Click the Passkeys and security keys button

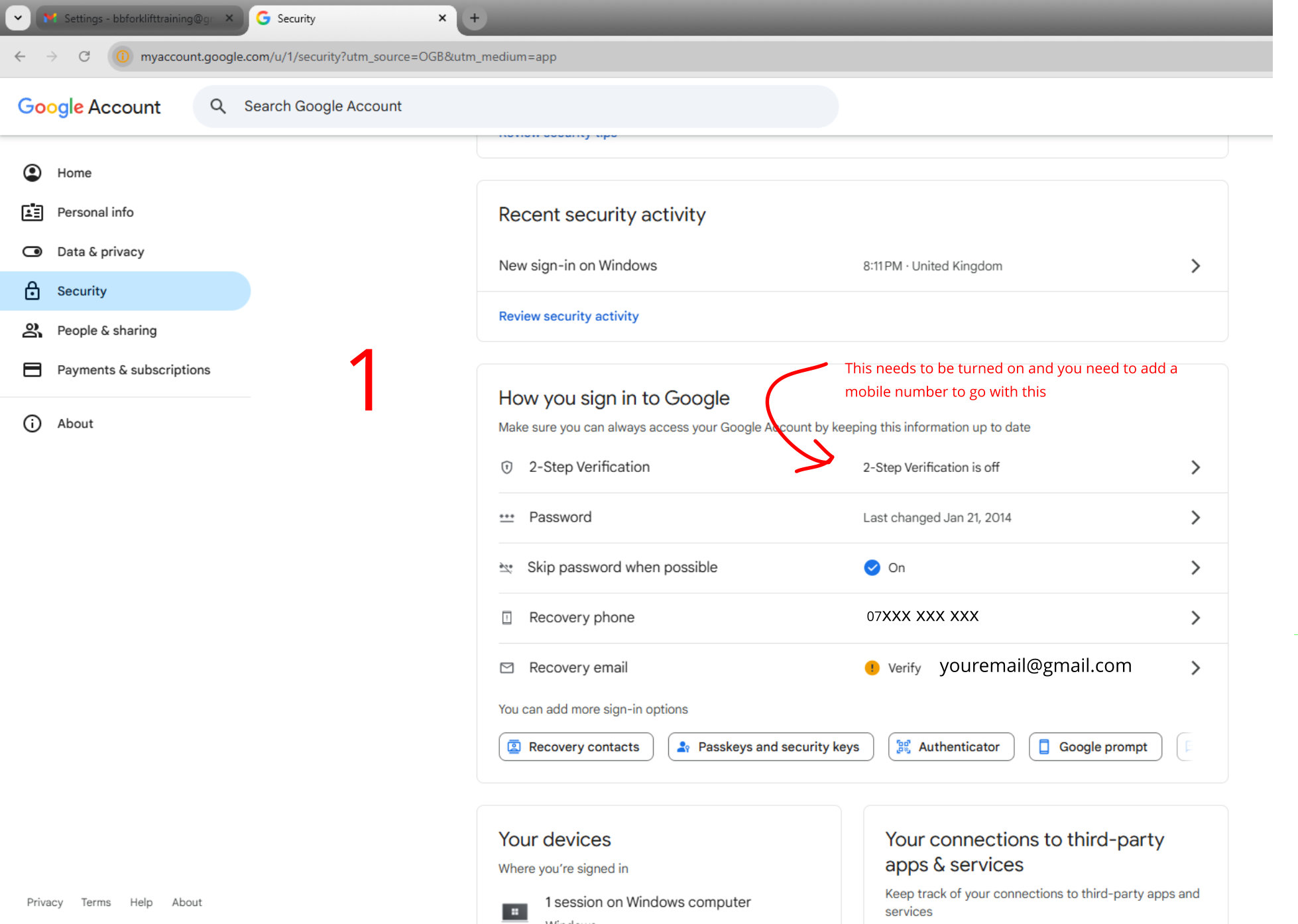tap(770, 747)
